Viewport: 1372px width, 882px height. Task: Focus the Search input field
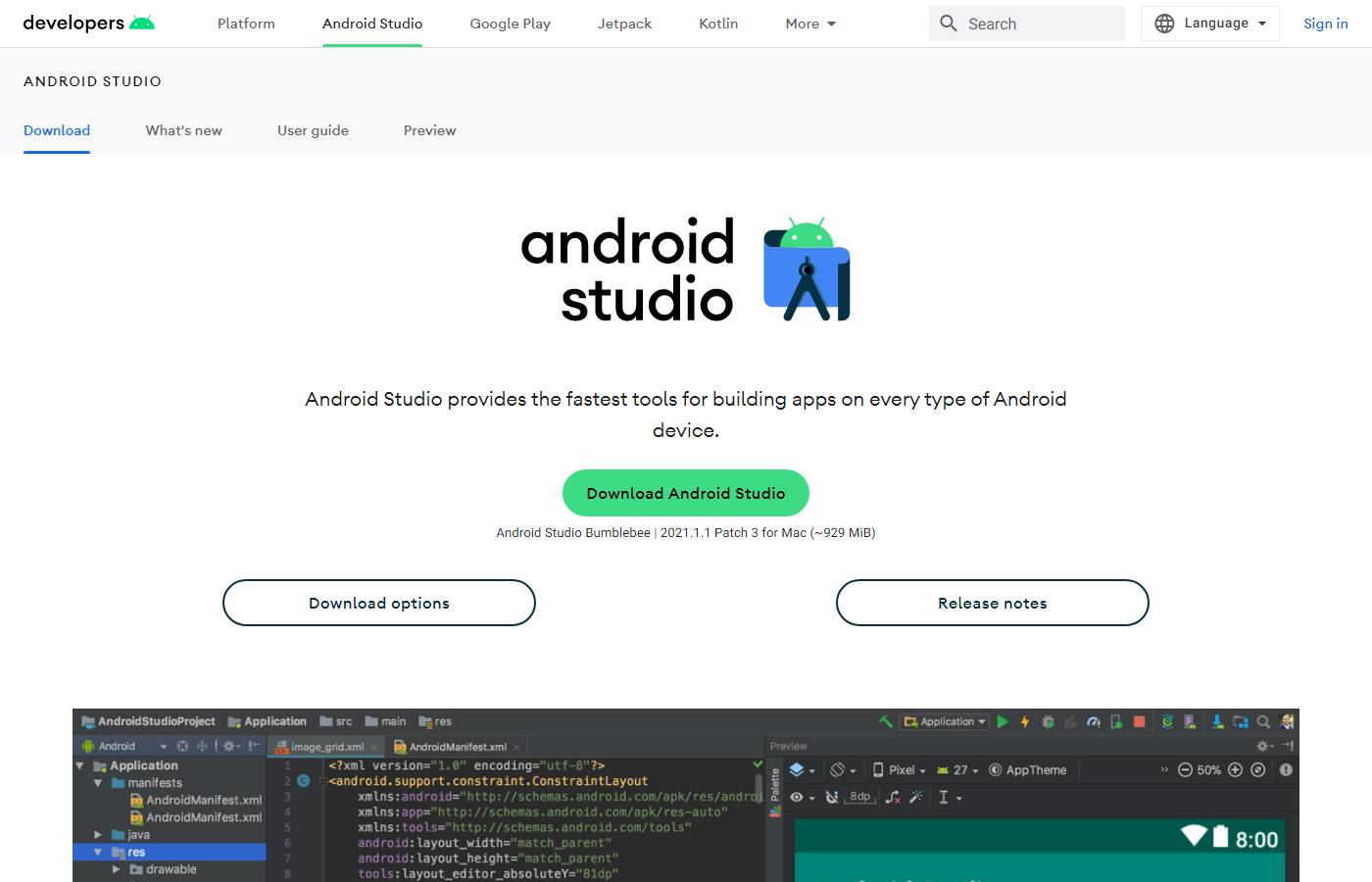[x=1027, y=24]
